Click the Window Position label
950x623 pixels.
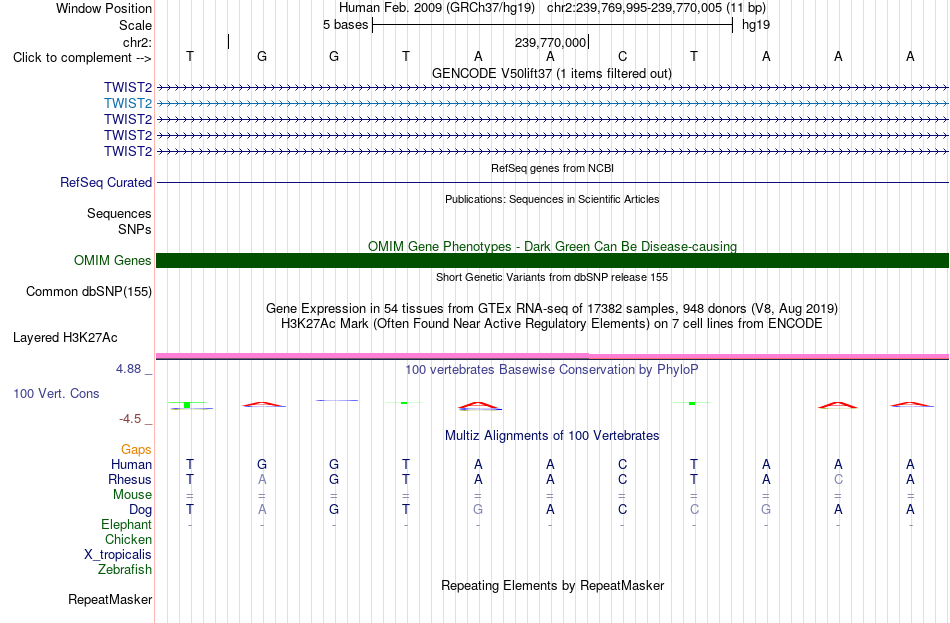pyautogui.click(x=104, y=8)
